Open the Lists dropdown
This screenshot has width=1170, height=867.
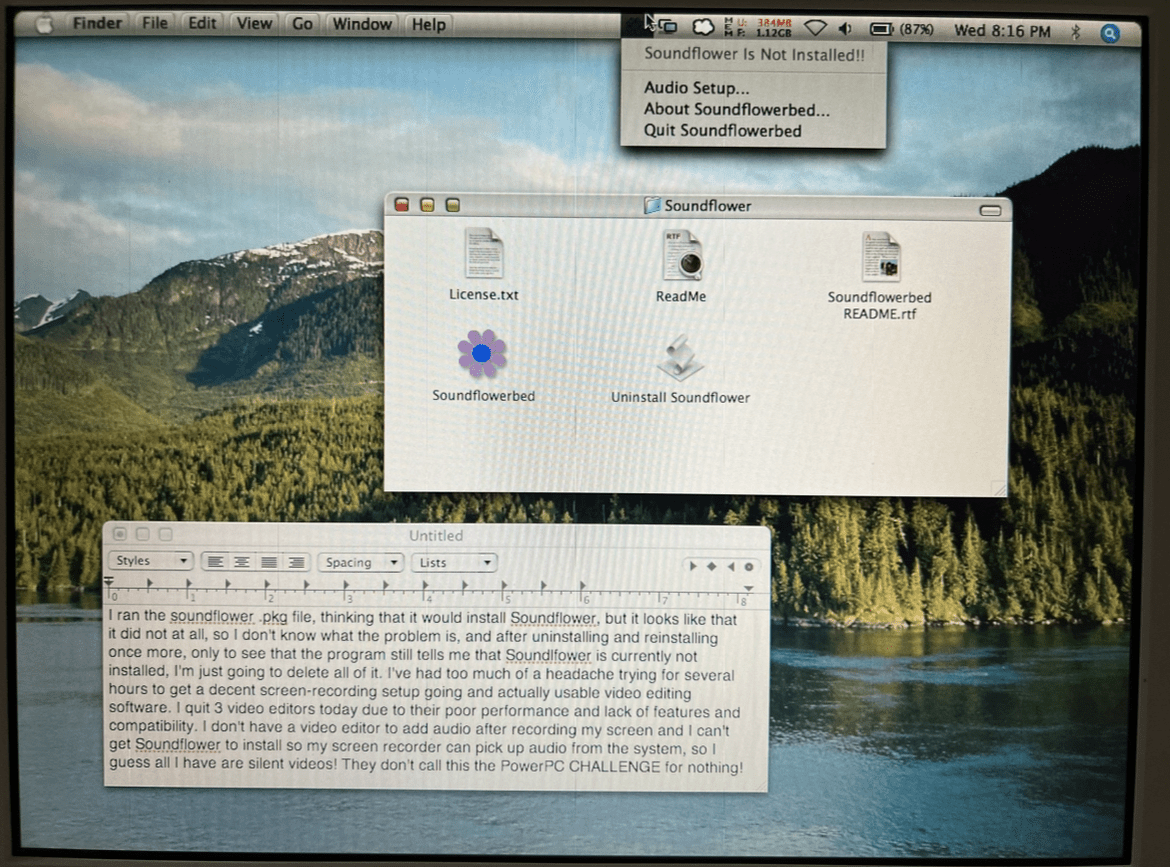click(x=454, y=563)
